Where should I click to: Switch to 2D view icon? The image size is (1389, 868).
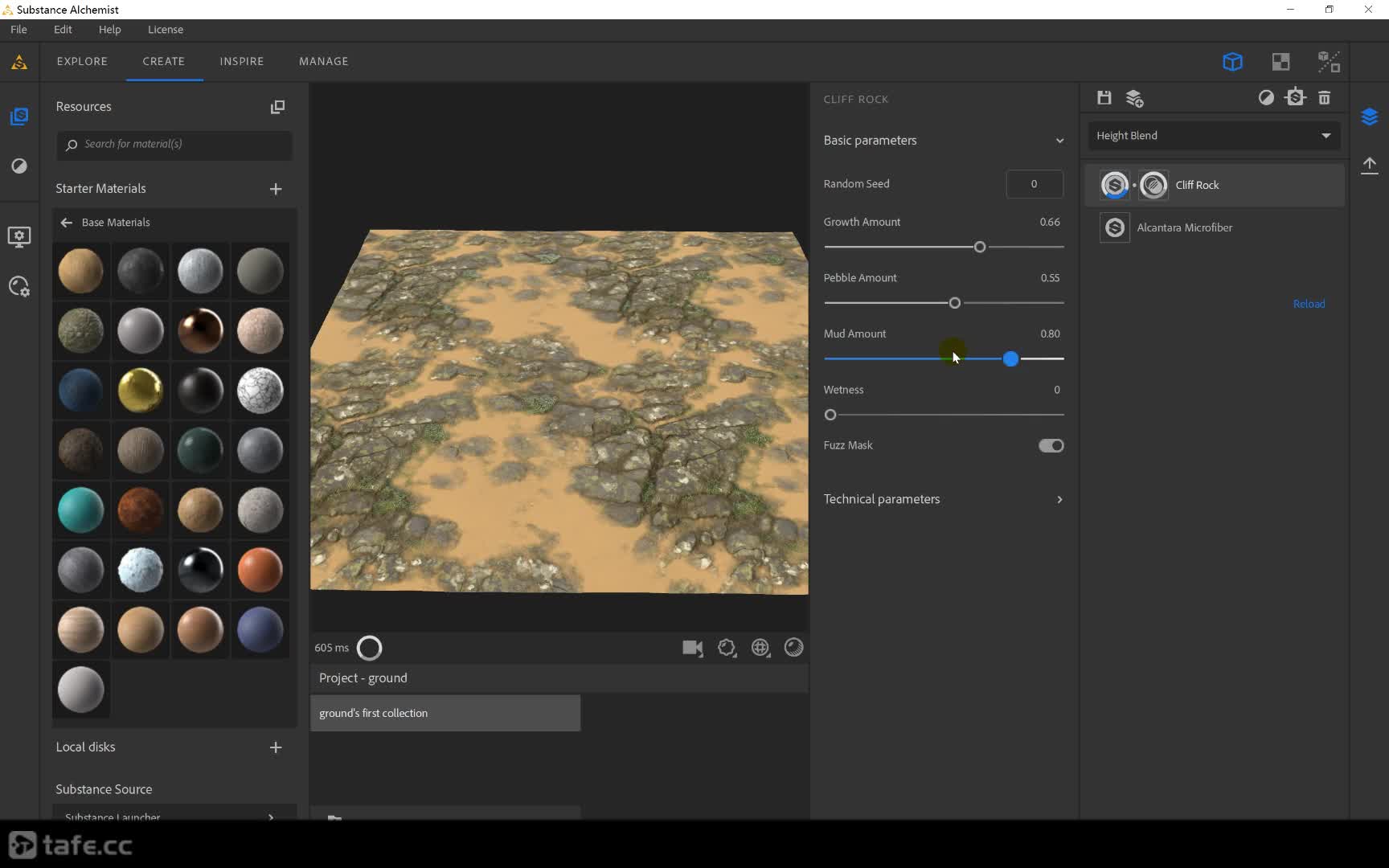[1280, 62]
